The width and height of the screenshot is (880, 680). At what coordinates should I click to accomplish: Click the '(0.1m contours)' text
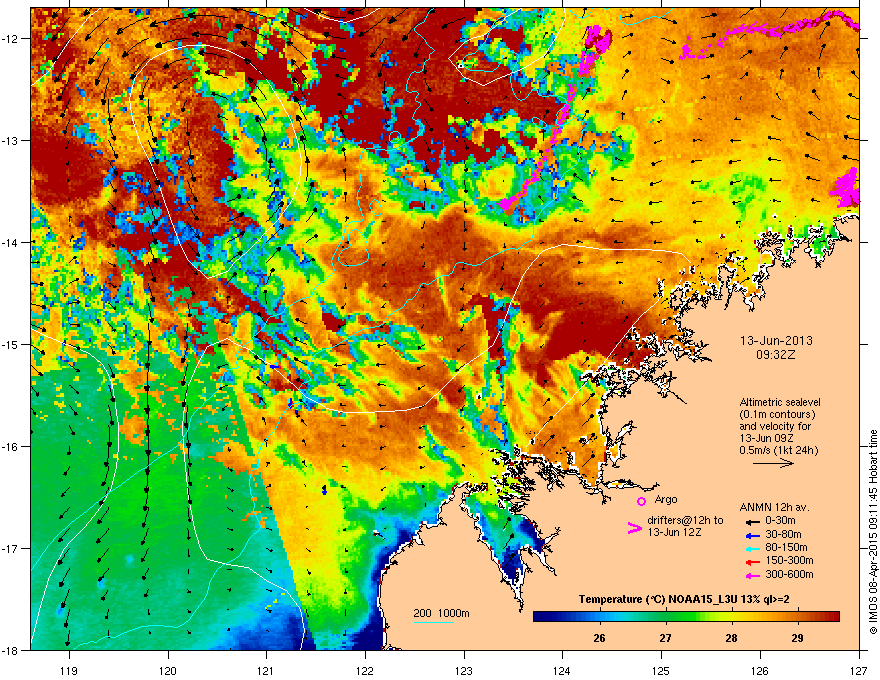[x=777, y=415]
